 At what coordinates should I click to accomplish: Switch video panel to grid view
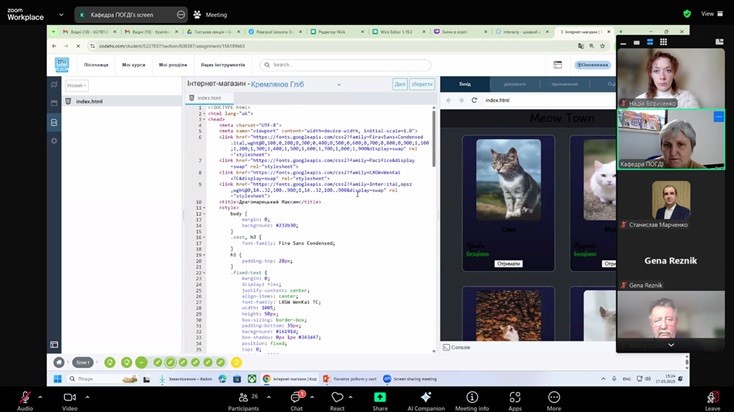pyautogui.click(x=663, y=42)
